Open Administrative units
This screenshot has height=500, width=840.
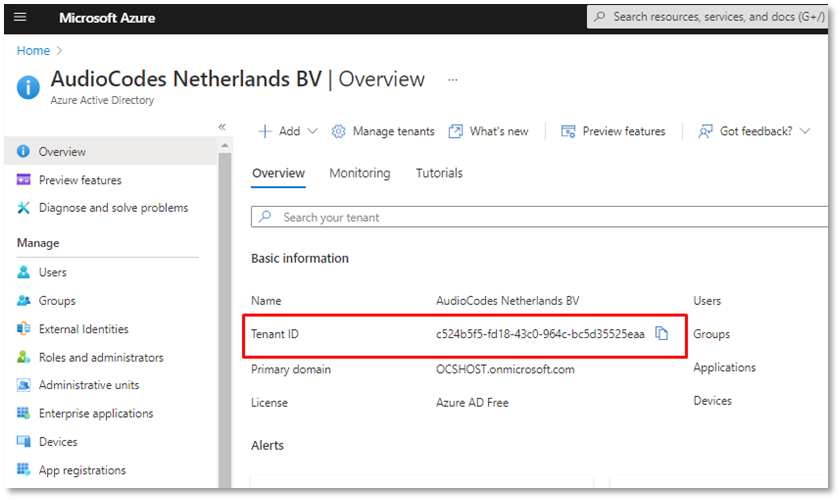point(89,385)
